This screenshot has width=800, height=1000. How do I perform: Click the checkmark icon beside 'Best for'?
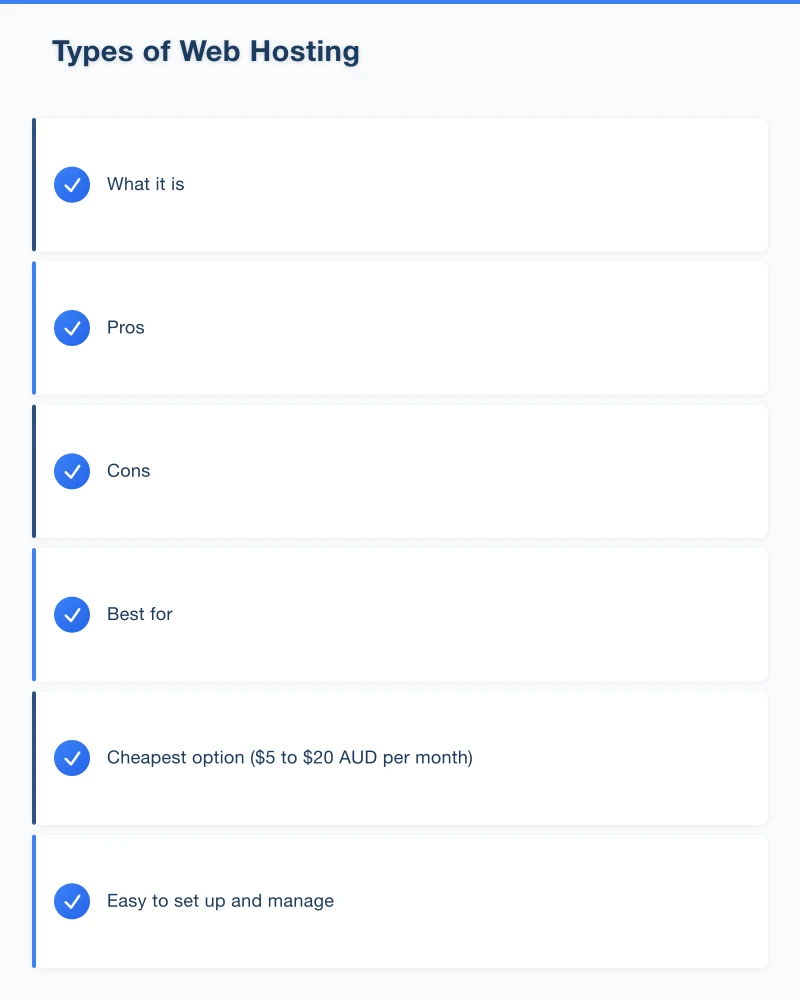coord(72,615)
